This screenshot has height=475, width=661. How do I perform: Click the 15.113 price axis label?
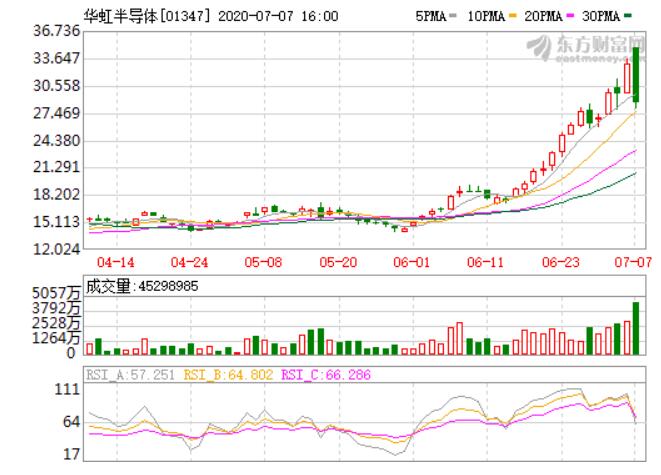click(x=56, y=222)
